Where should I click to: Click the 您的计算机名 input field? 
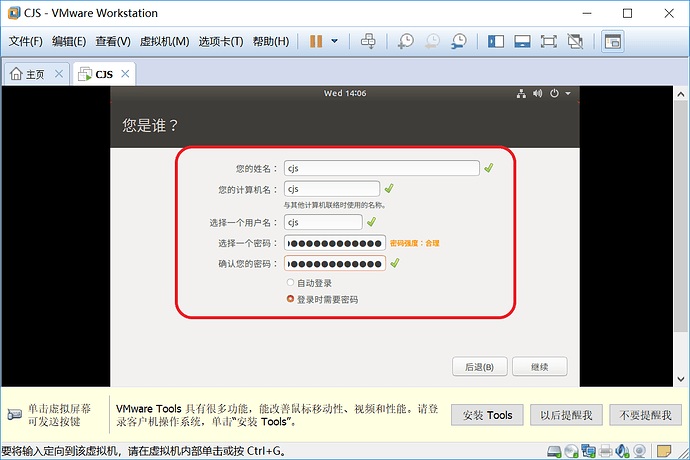coord(332,189)
